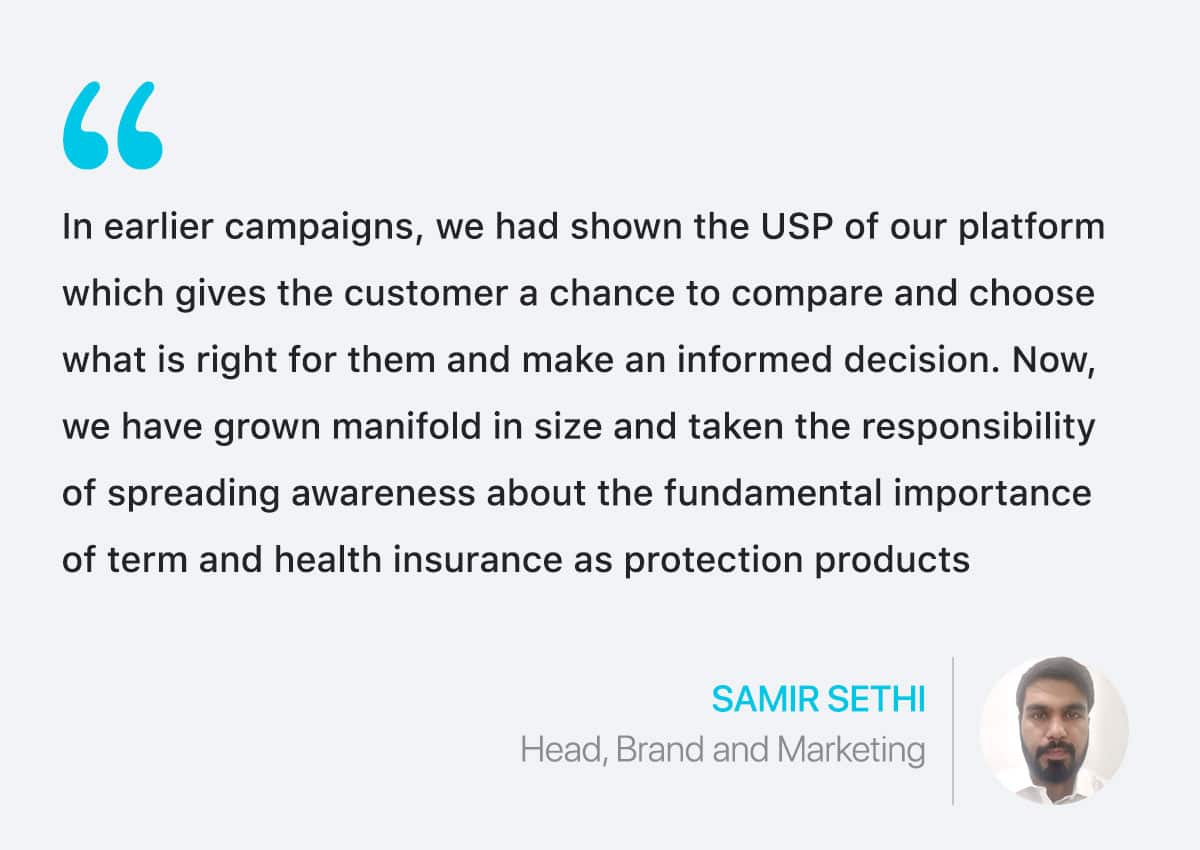
Task: Click the Head, Brand and Marketing subtitle
Action: [x=722, y=750]
